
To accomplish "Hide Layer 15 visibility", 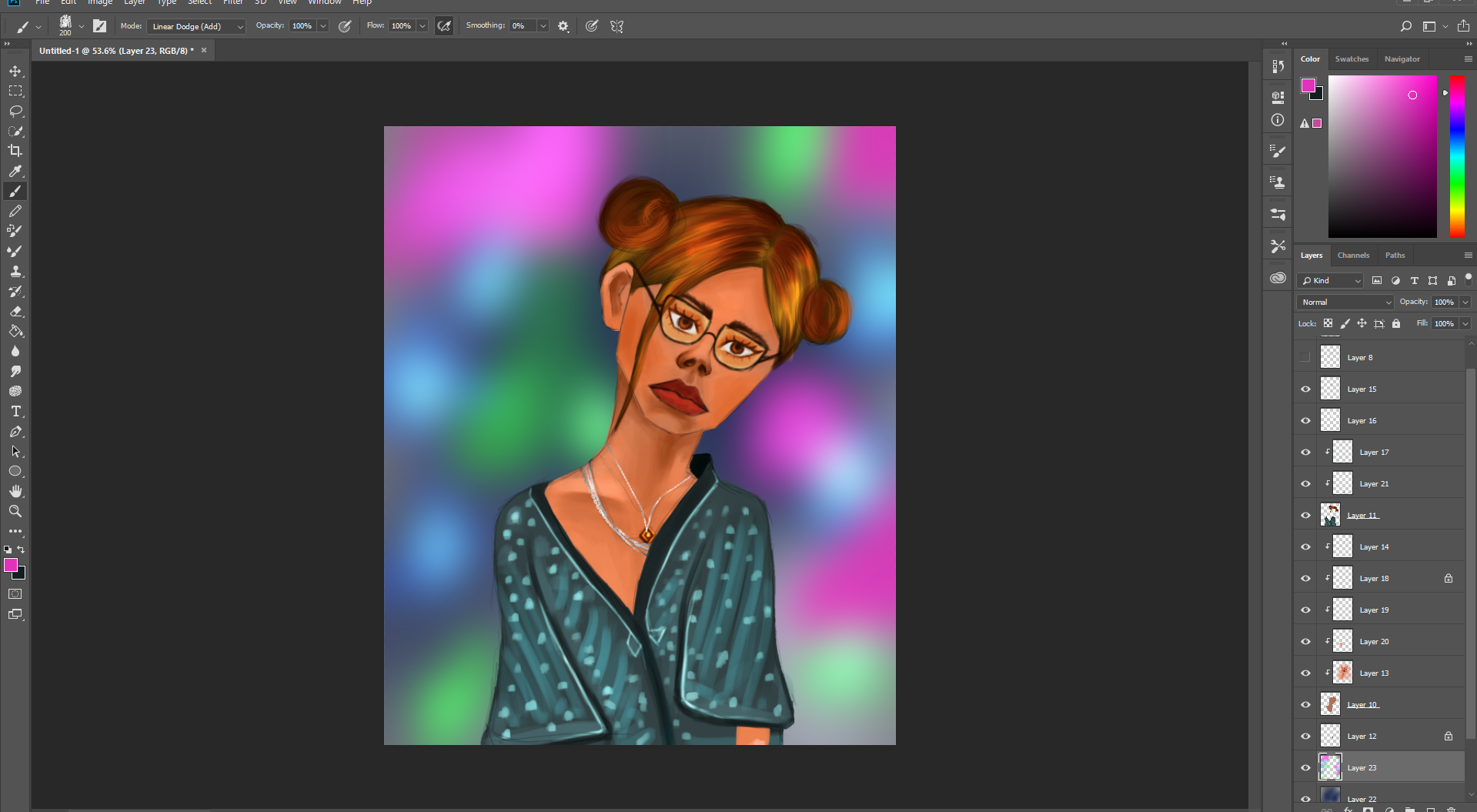I will [x=1305, y=389].
